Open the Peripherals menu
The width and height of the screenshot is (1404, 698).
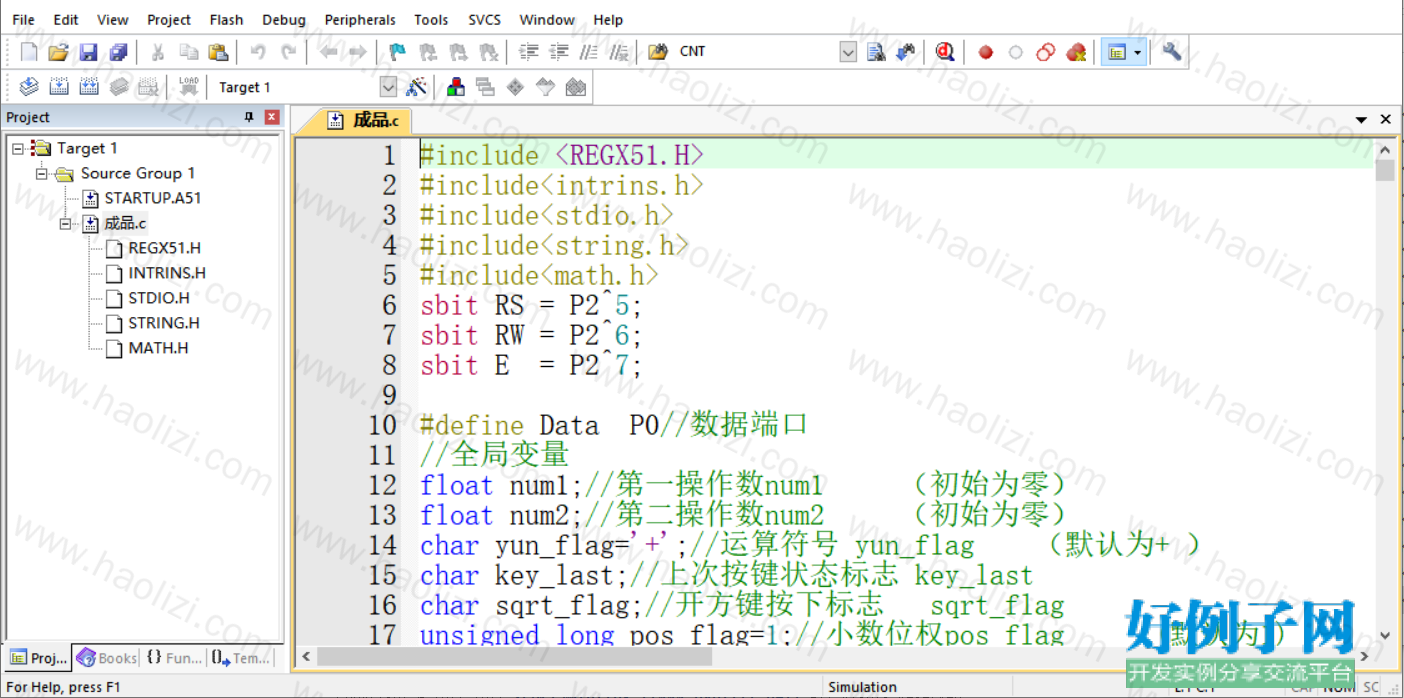361,19
